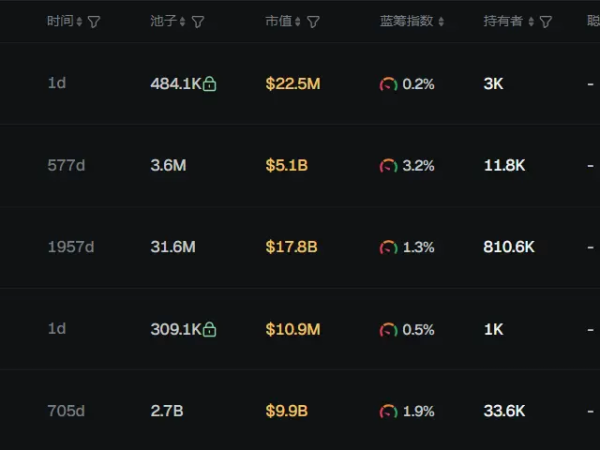Click gauge icon beside 1.9%
600x450 pixels.
pos(388,411)
